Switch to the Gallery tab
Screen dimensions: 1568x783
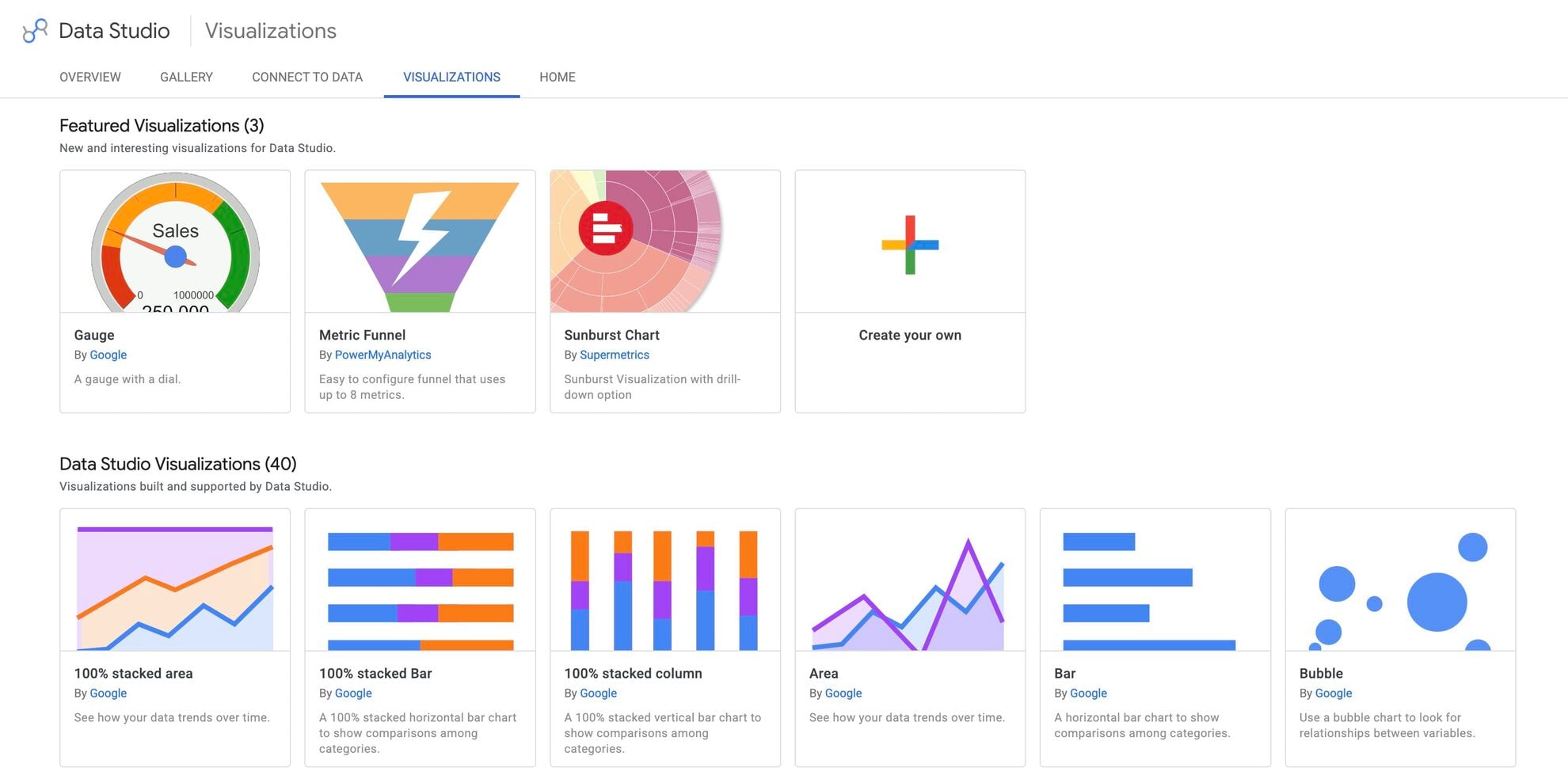[186, 77]
